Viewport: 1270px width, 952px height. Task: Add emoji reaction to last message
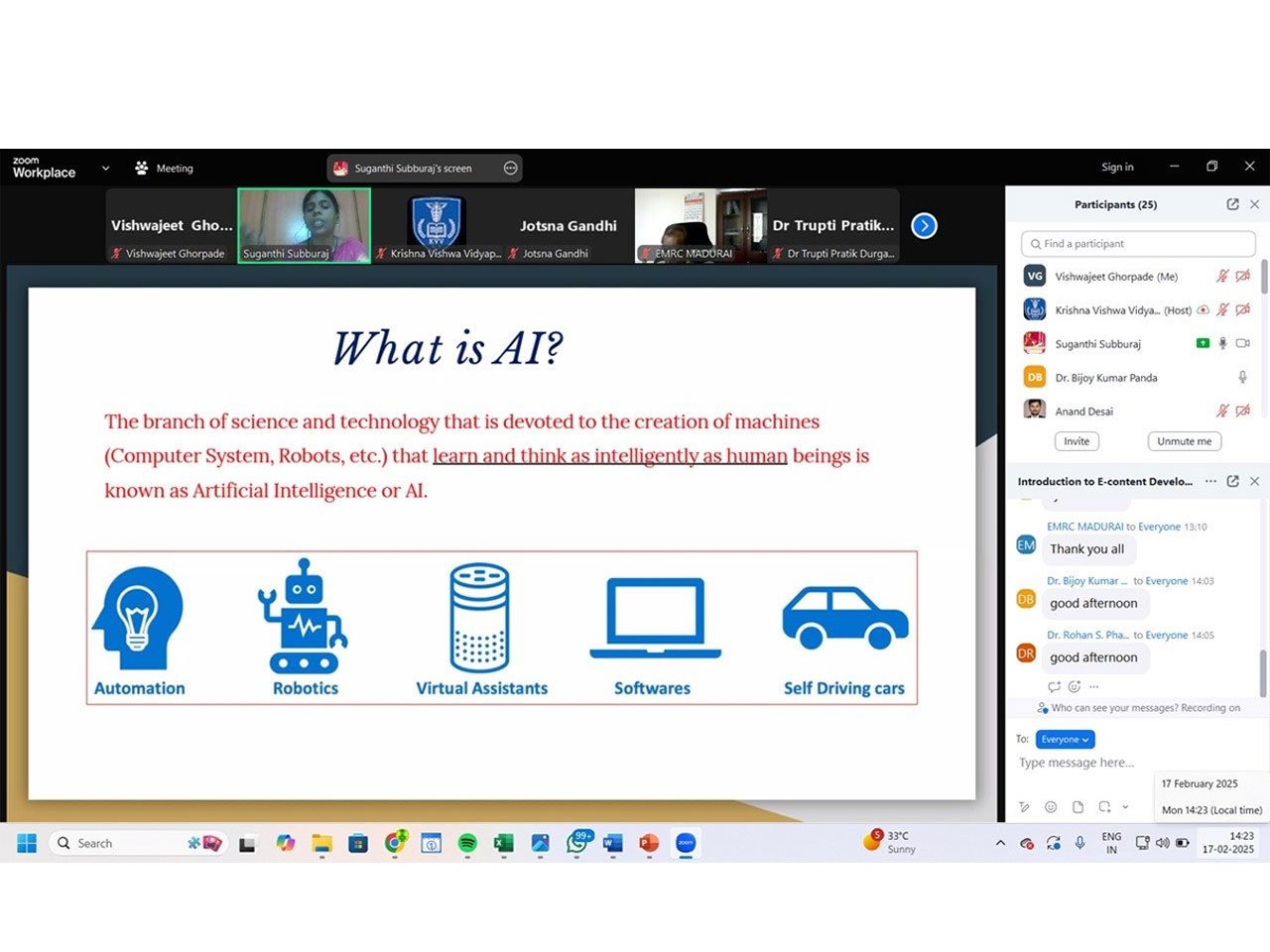[x=1074, y=686]
